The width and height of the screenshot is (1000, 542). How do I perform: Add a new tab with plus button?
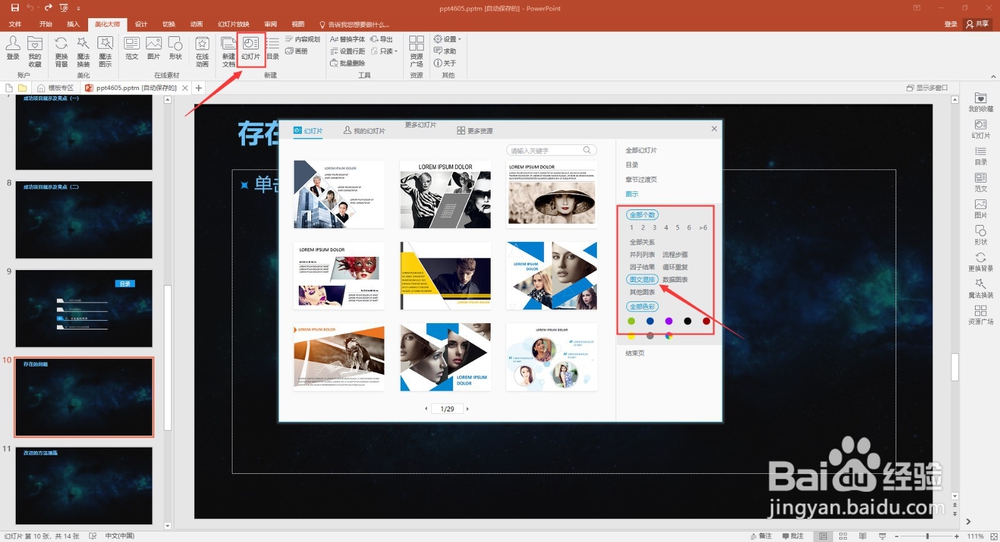point(198,88)
